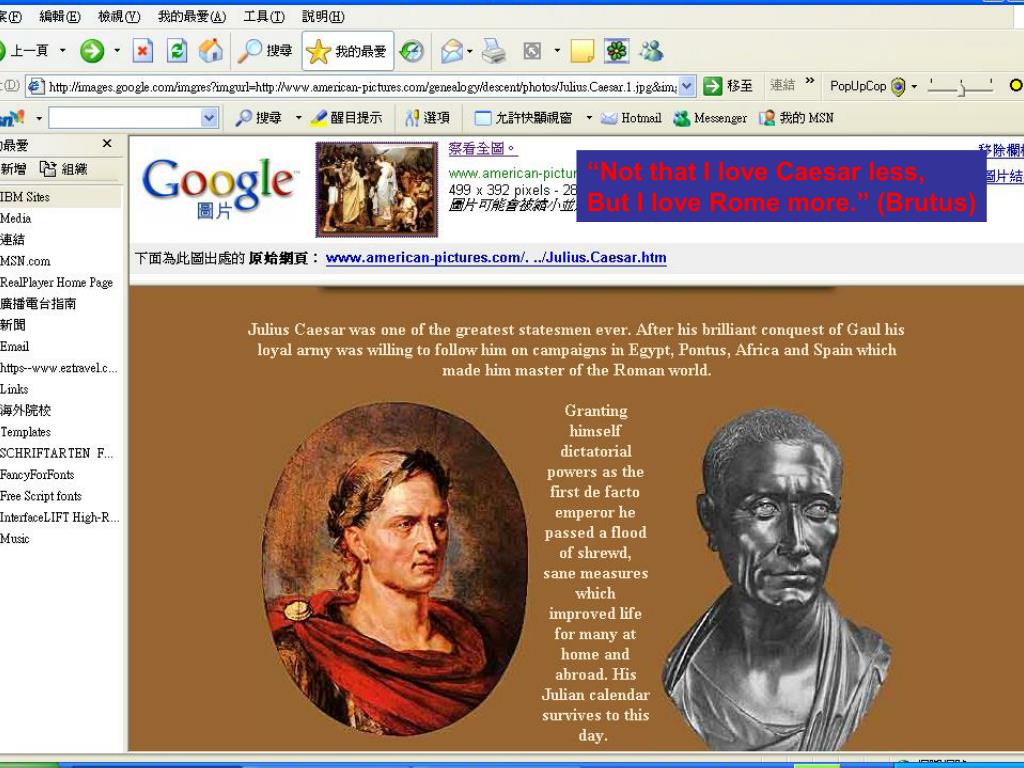The height and width of the screenshot is (768, 1024).
Task: Open the Search (搜尋) toolbar button
Action: pyautogui.click(x=264, y=51)
